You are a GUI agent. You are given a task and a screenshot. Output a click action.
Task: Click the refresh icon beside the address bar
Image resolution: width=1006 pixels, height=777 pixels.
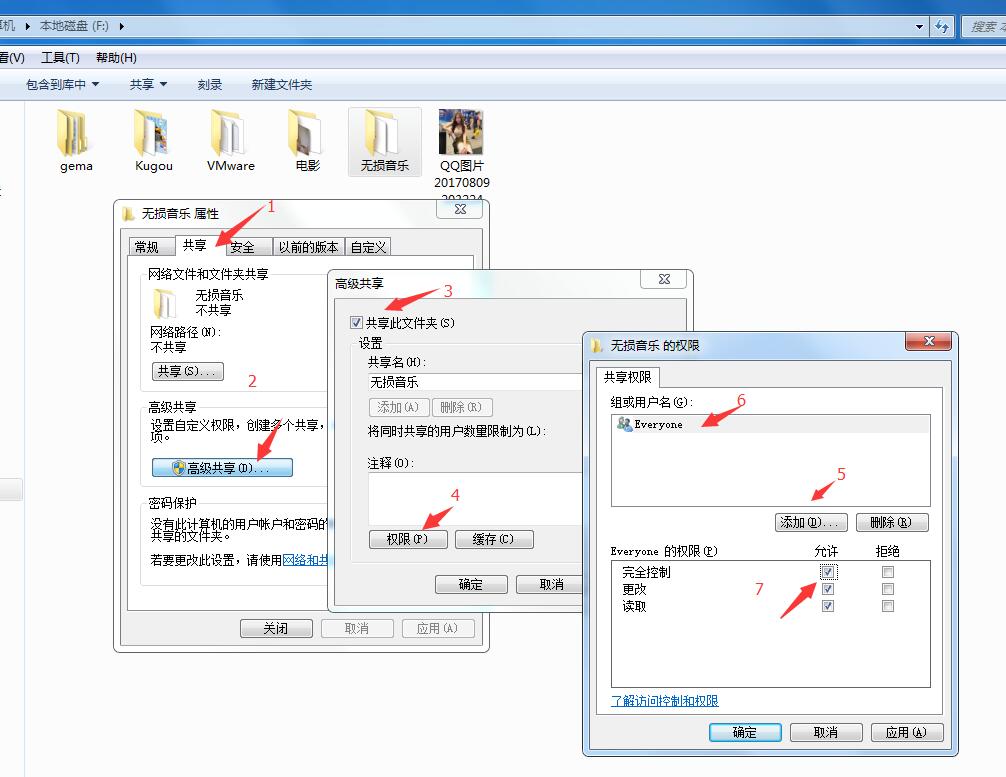(941, 27)
